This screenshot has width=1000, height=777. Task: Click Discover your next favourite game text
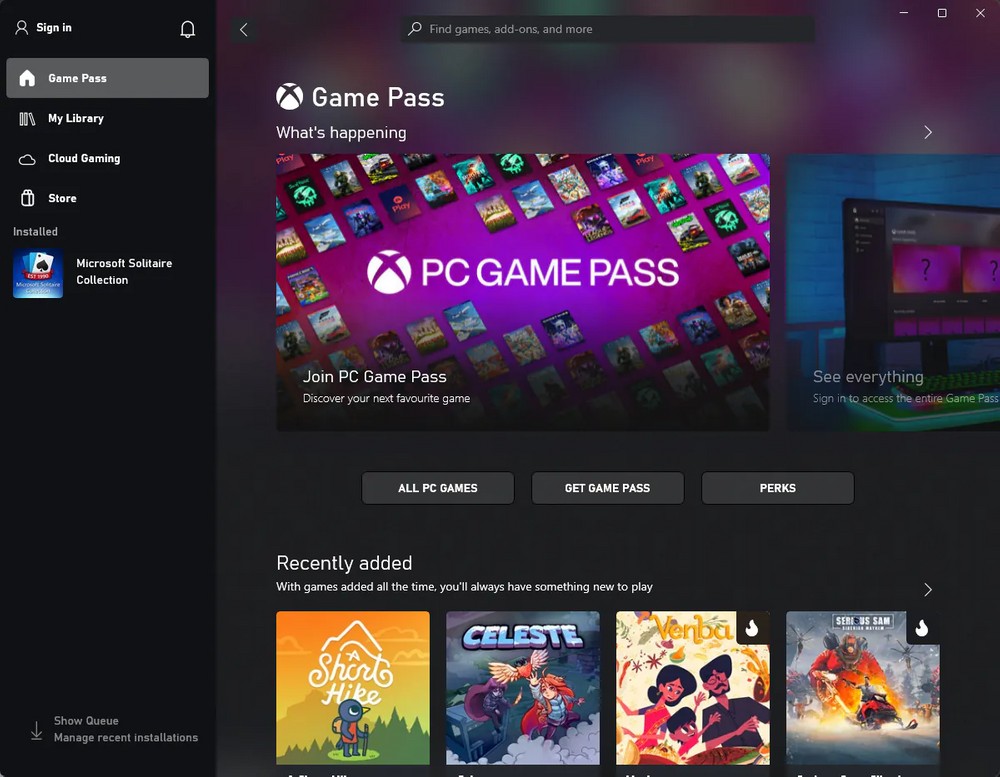click(x=386, y=398)
